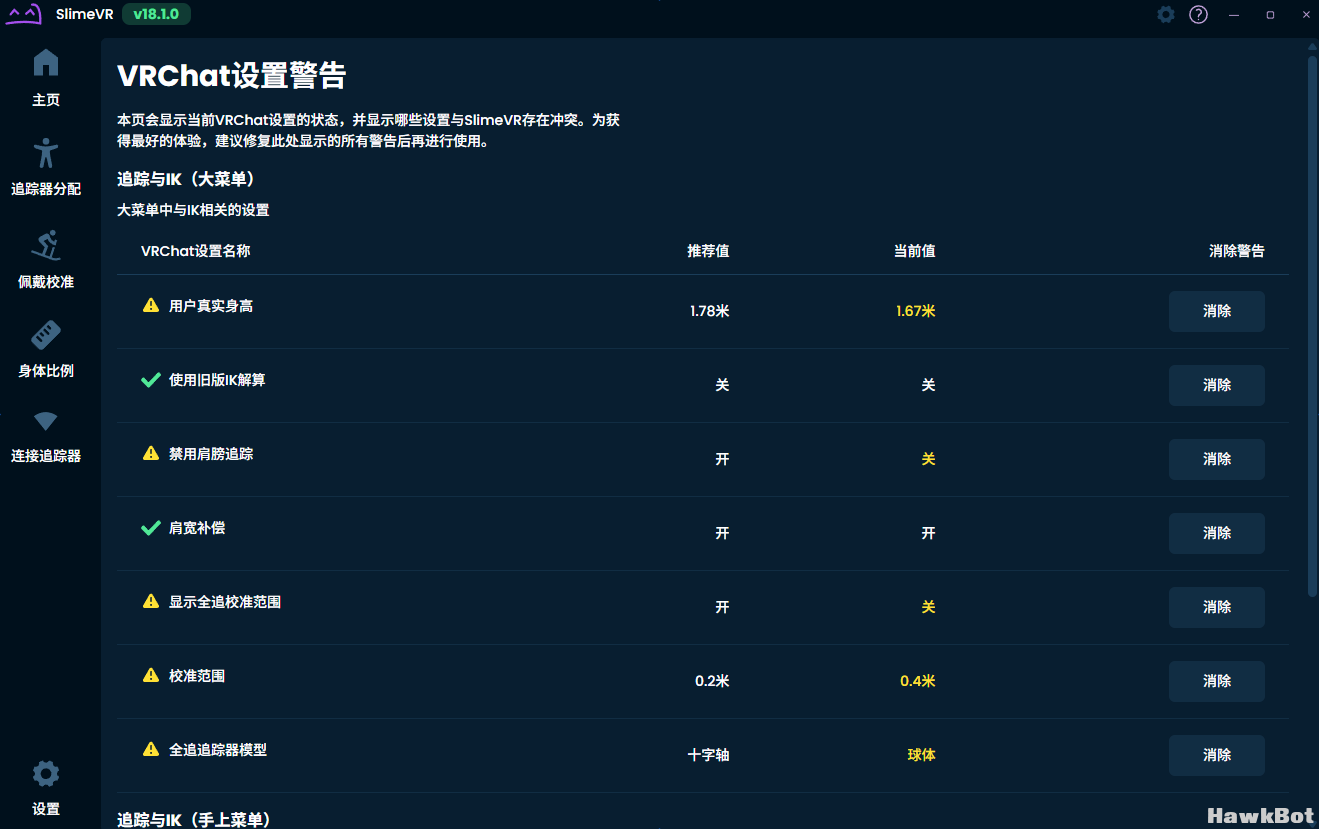Dismiss the 用户真实身高 warning with 消除

[x=1217, y=311]
